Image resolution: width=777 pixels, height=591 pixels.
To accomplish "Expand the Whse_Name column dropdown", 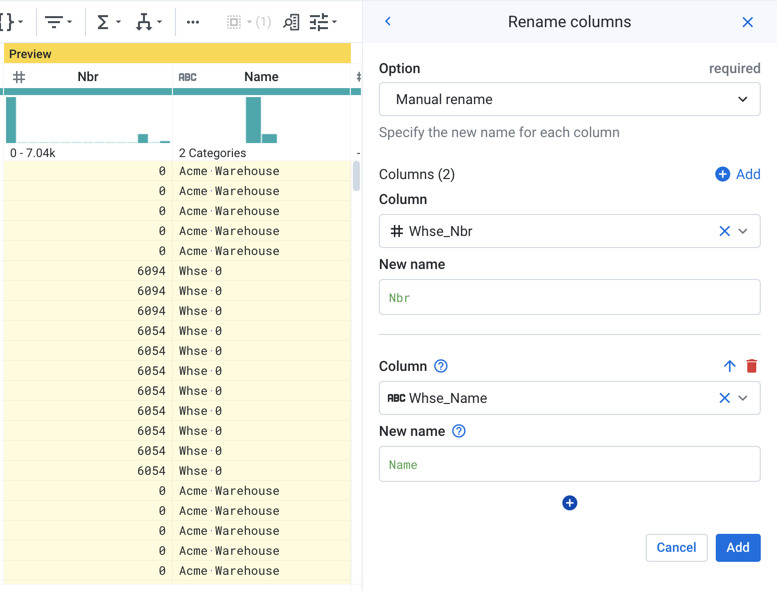I will (x=743, y=398).
